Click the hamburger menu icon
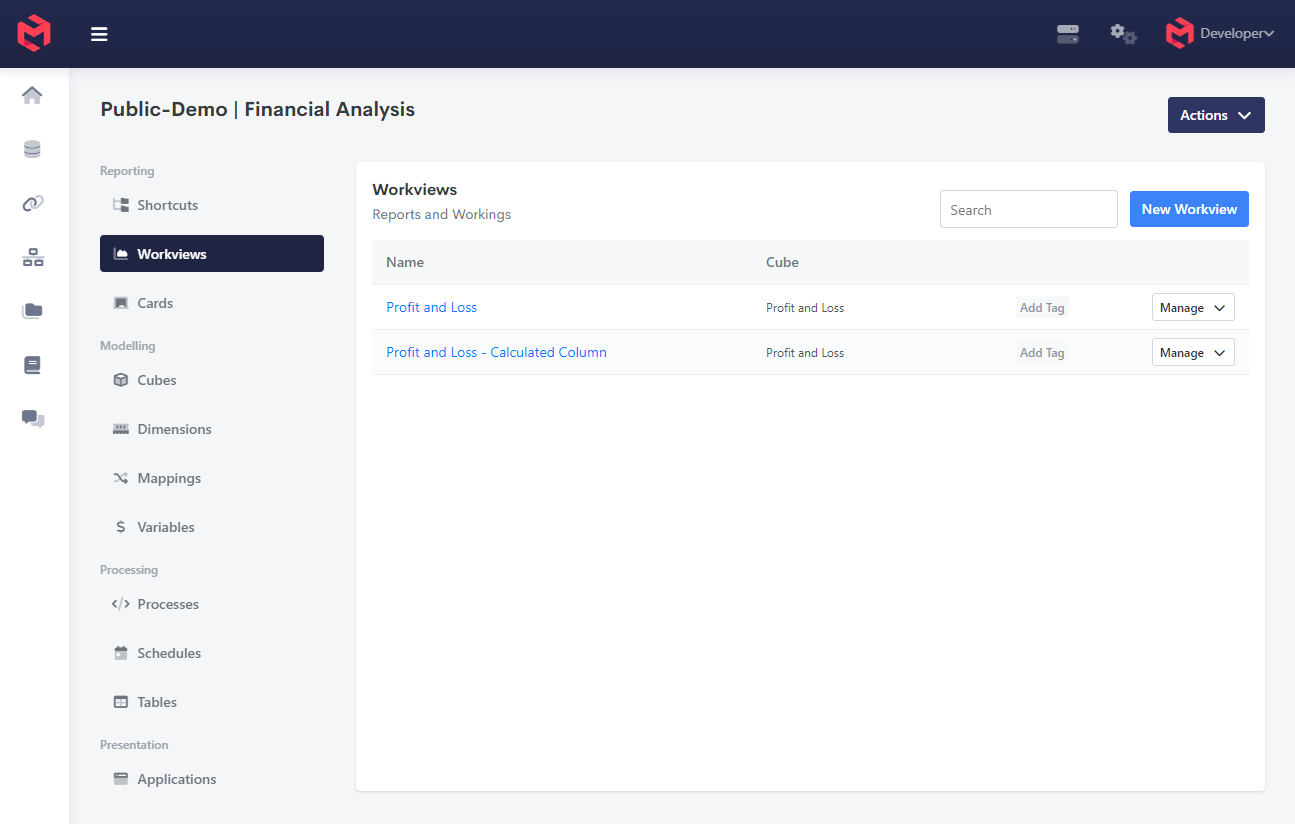This screenshot has height=824, width=1295. tap(99, 34)
